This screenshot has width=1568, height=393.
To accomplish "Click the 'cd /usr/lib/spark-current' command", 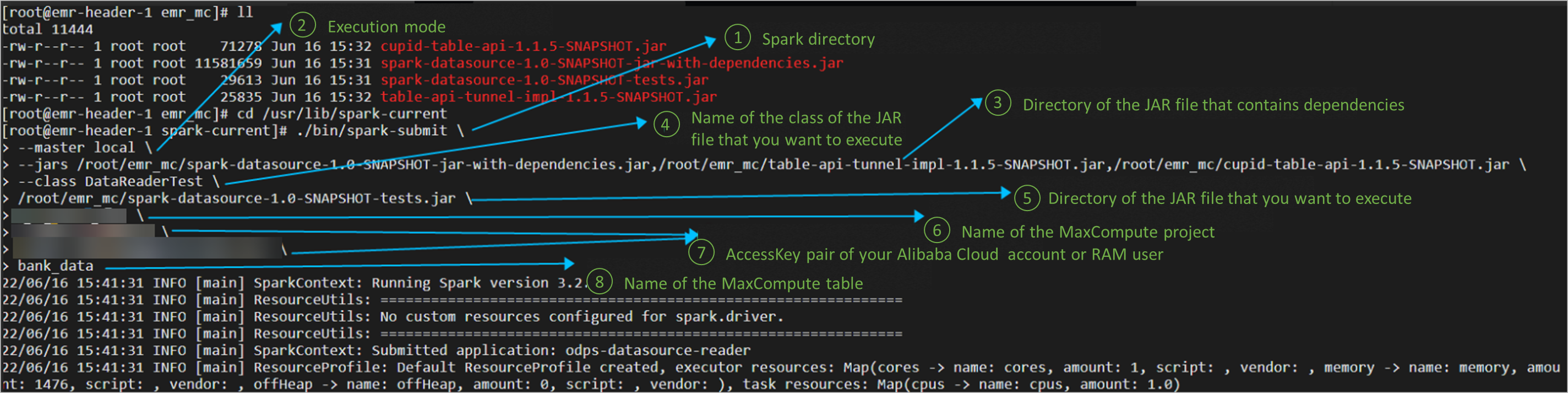I will click(x=341, y=114).
